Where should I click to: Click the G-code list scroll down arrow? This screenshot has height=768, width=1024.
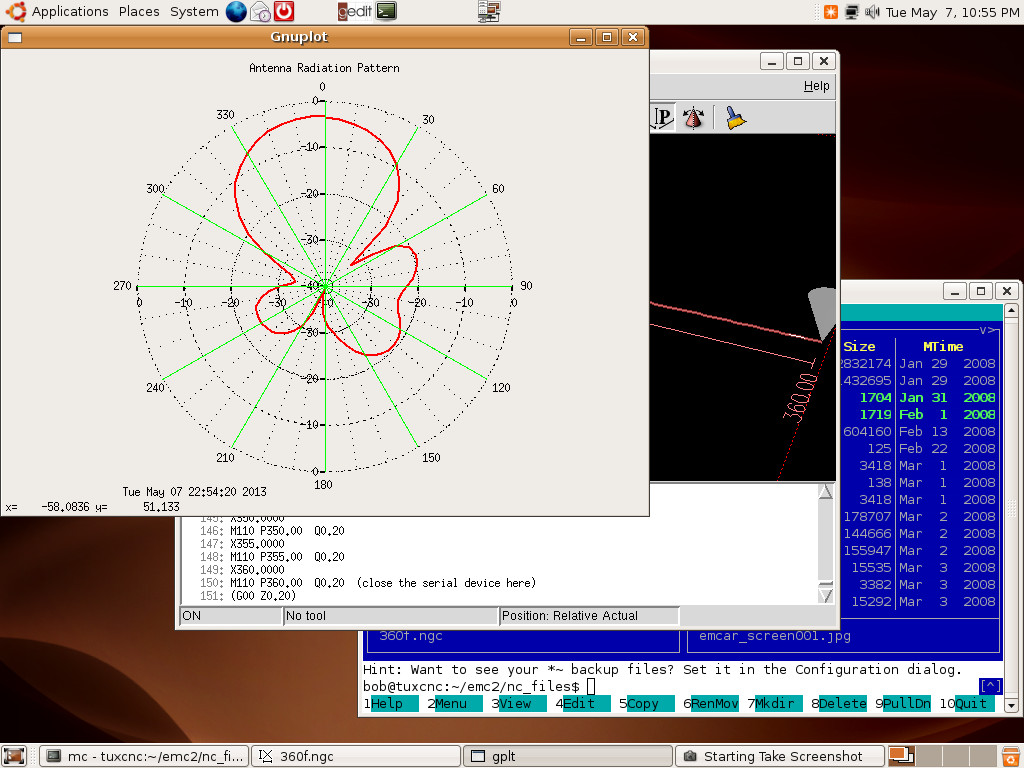(x=825, y=595)
